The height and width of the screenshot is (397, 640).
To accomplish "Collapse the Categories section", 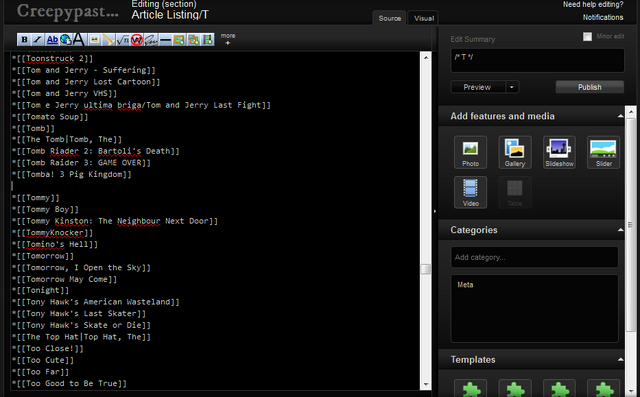I will pyautogui.click(x=620, y=230).
